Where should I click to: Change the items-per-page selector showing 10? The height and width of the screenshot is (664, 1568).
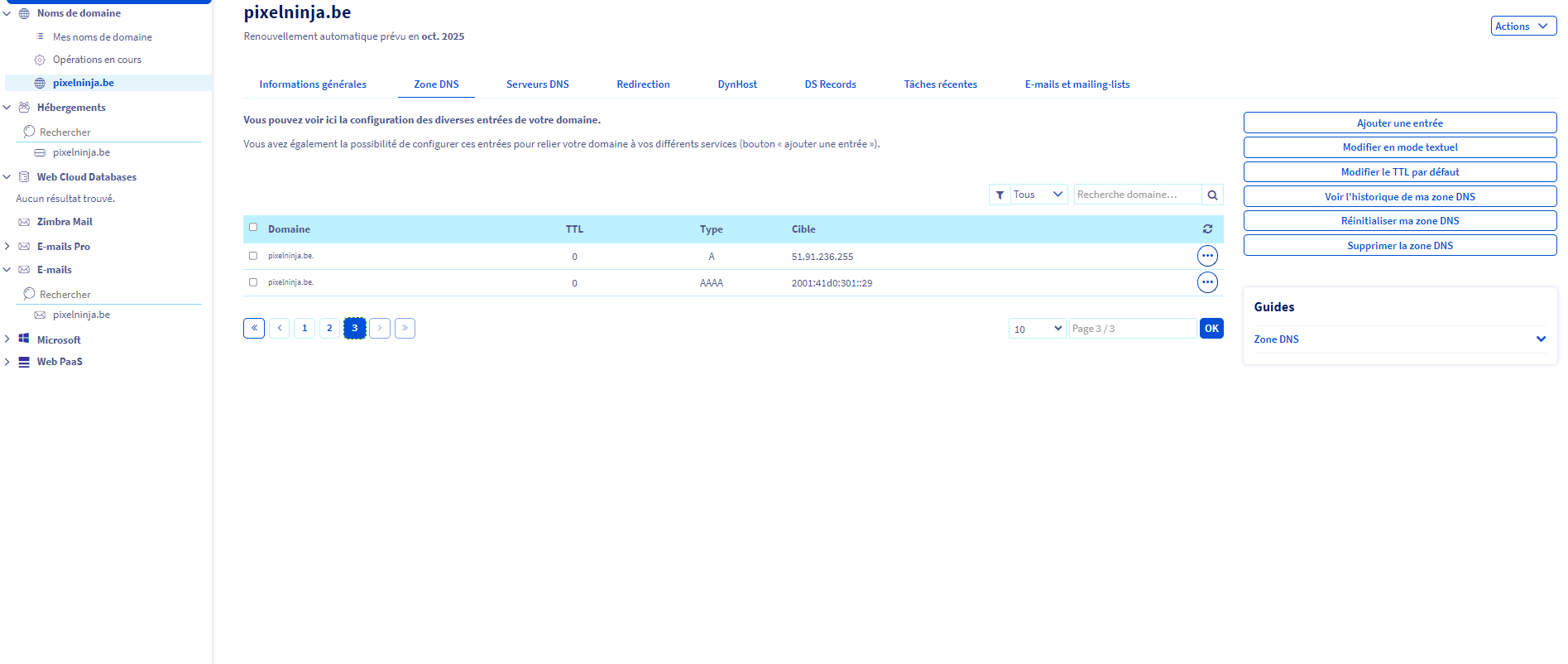(1037, 329)
